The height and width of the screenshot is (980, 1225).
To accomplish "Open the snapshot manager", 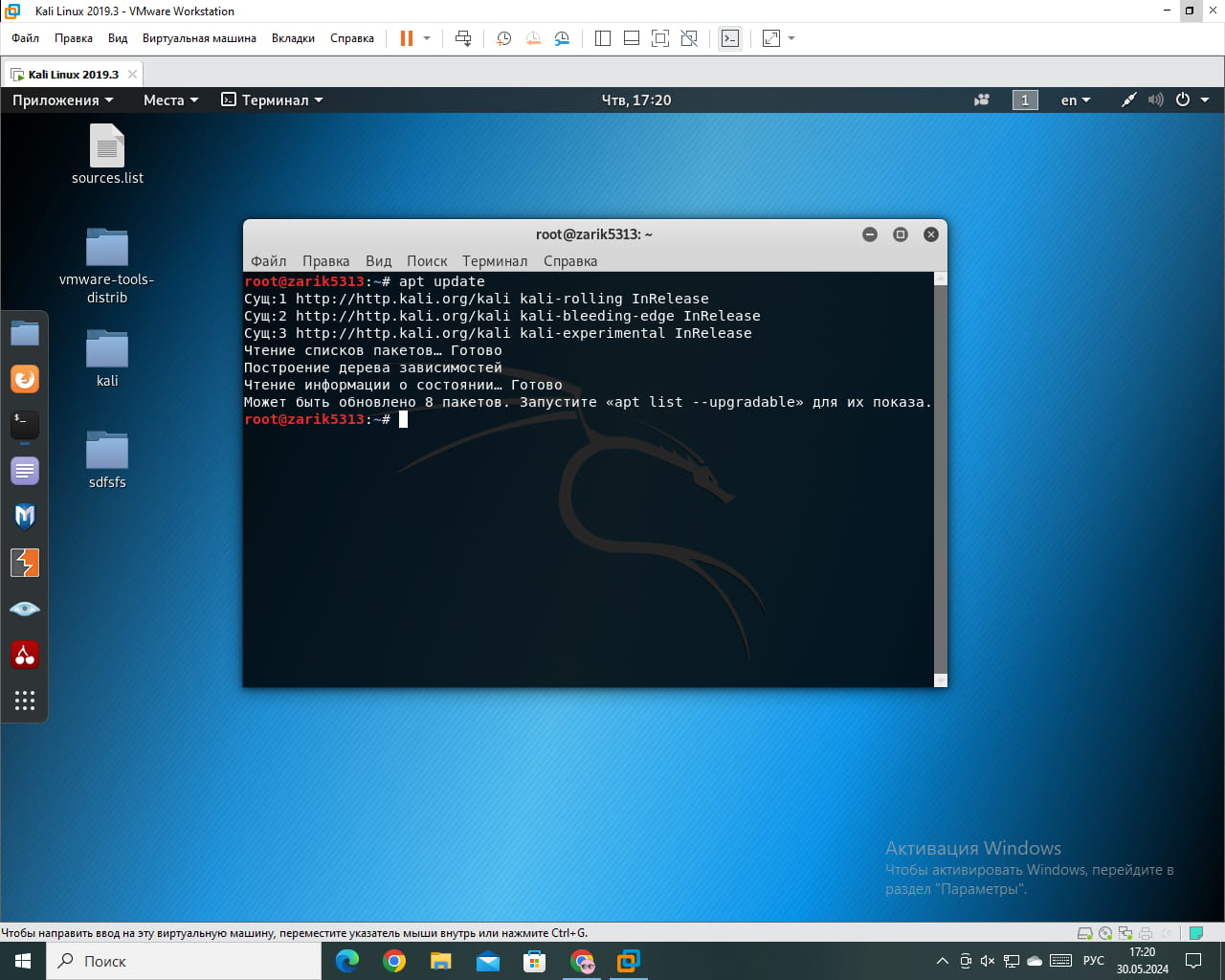I will coord(562,38).
